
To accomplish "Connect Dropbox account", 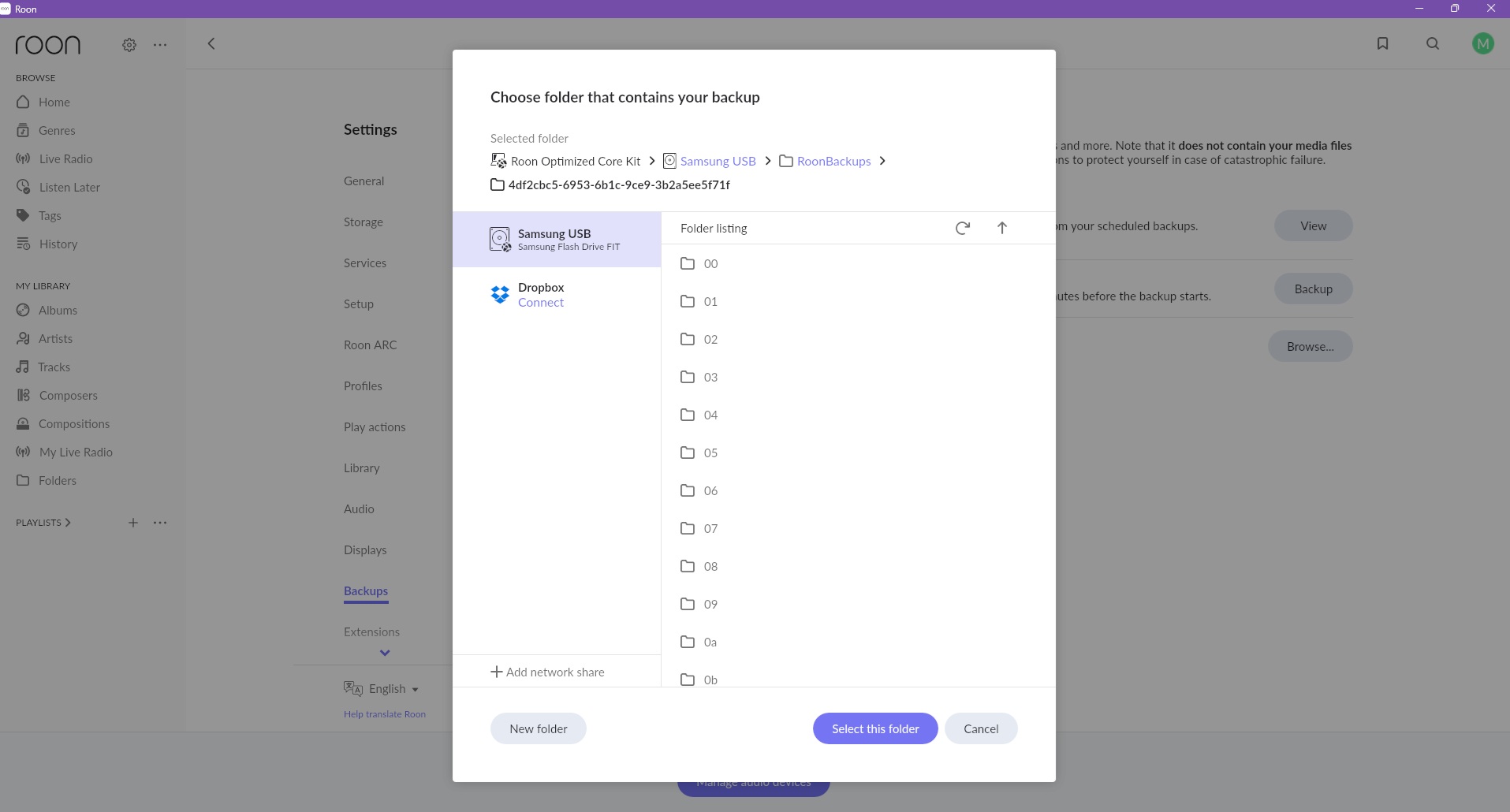I will (x=540, y=303).
